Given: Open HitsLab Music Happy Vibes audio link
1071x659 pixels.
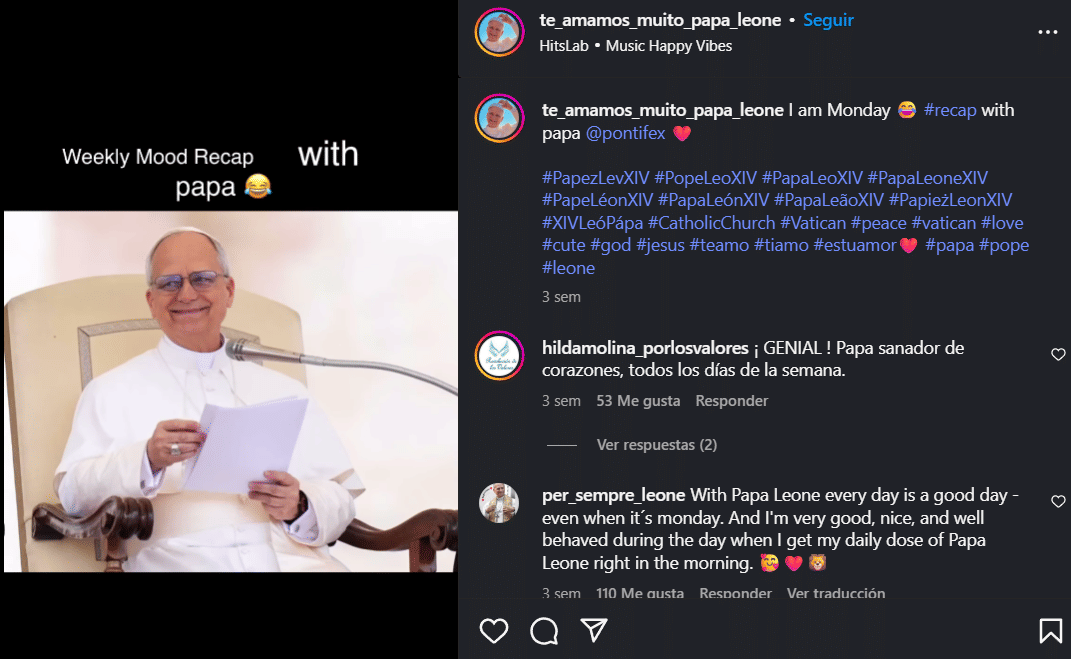Looking at the screenshot, I should [635, 46].
